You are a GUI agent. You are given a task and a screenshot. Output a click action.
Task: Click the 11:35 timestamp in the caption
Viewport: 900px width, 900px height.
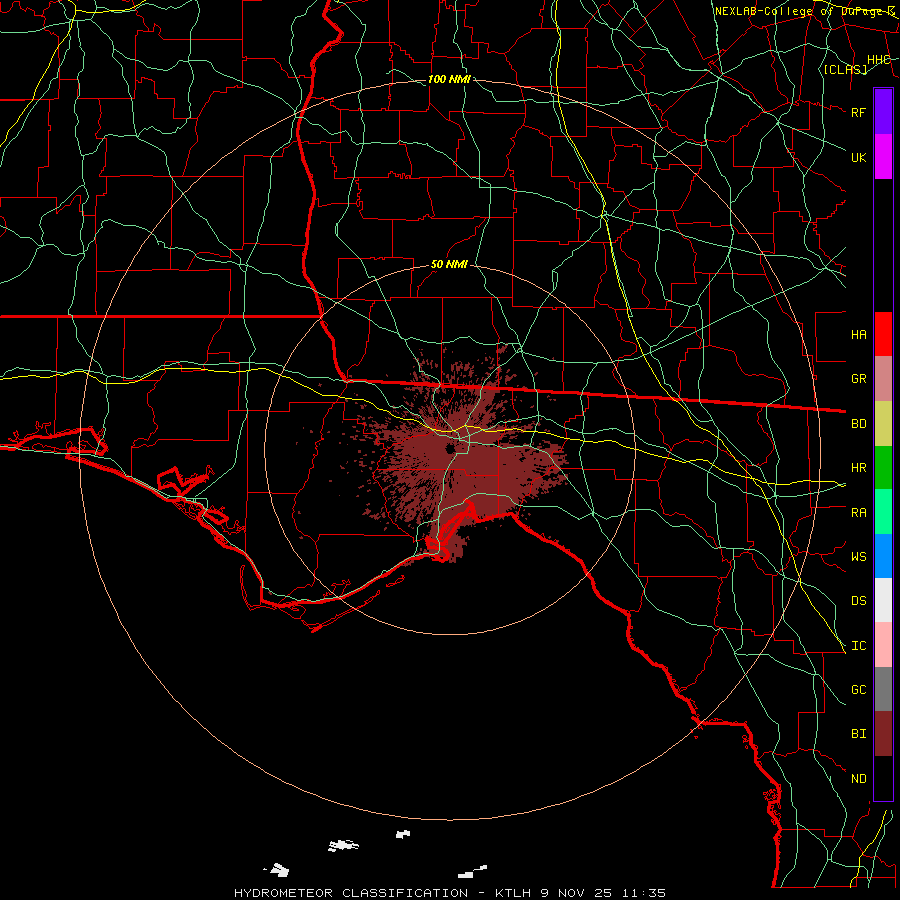point(644,893)
